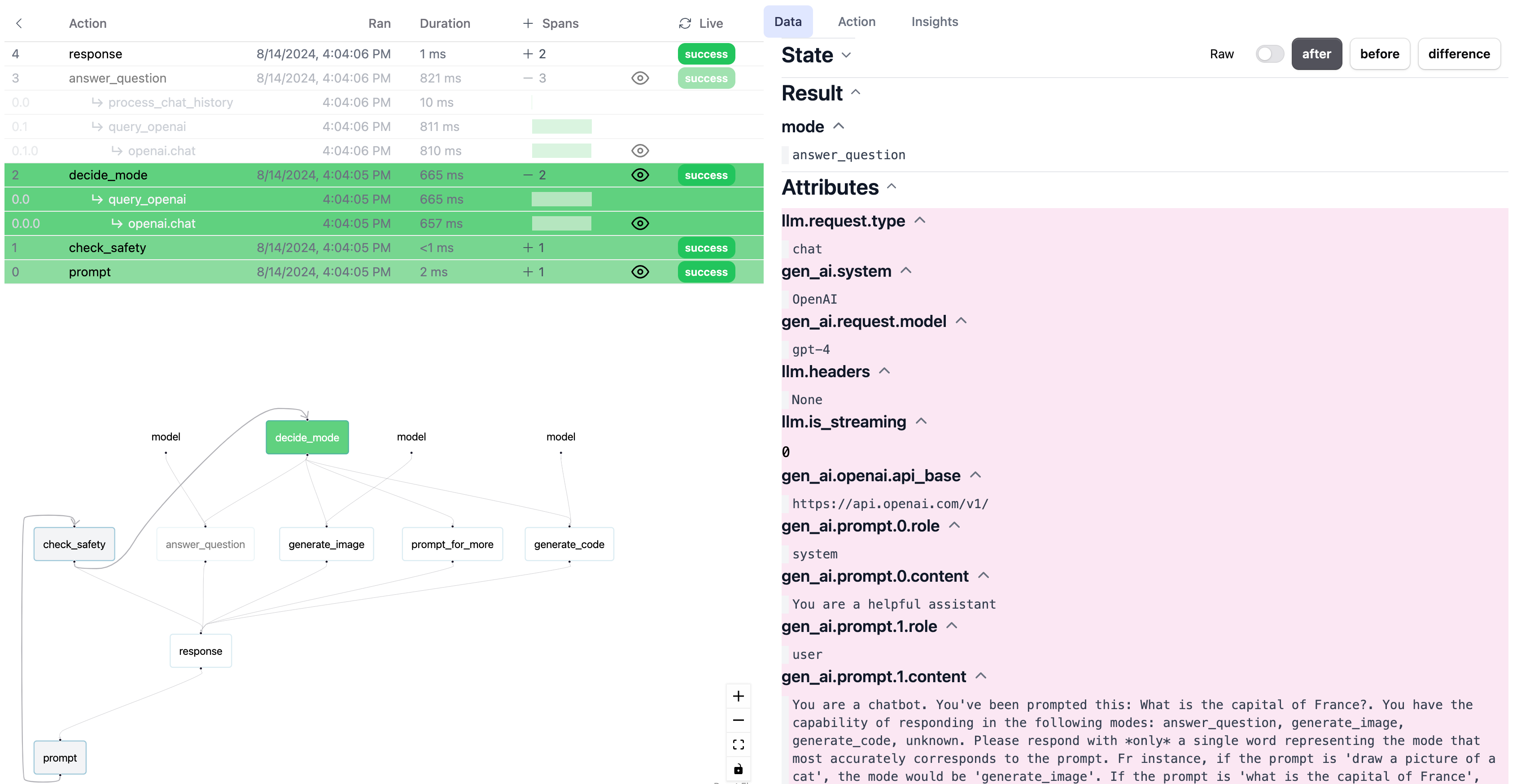Select the difference state button
Screen dimensions: 1530x784
pyautogui.click(x=1459, y=54)
